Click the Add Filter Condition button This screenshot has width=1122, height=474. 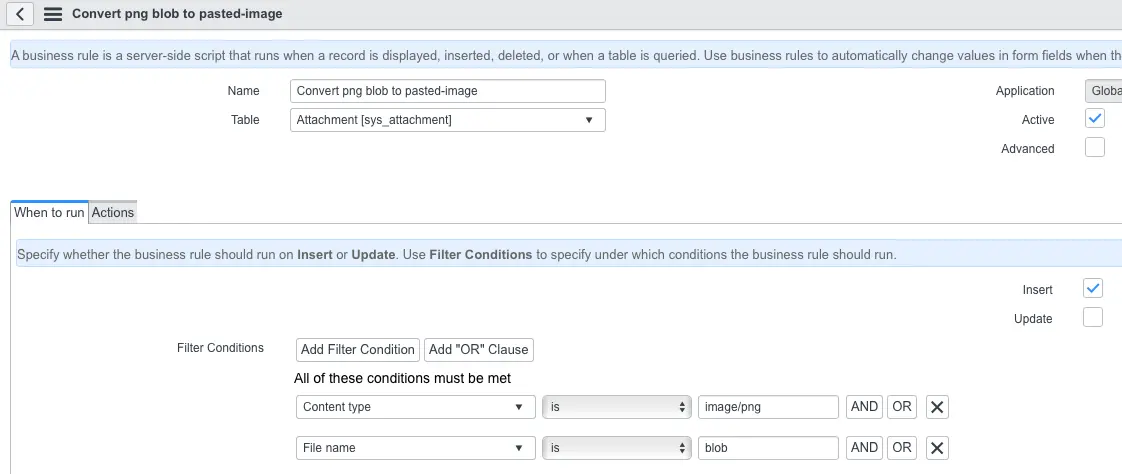click(x=357, y=349)
